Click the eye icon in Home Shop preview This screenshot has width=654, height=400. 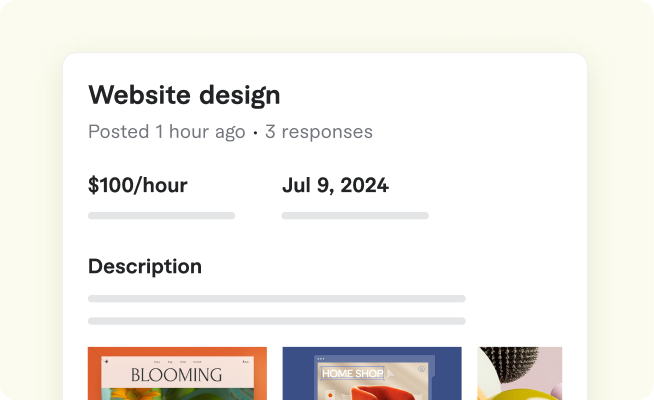pos(421,369)
